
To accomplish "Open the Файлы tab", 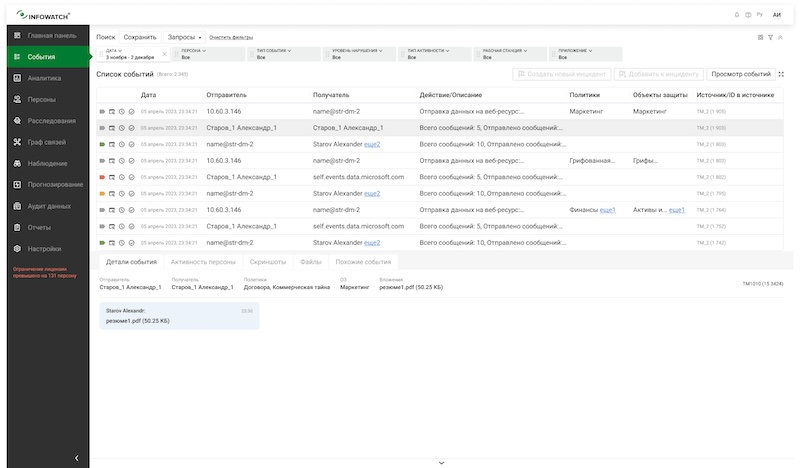I will coord(311,262).
